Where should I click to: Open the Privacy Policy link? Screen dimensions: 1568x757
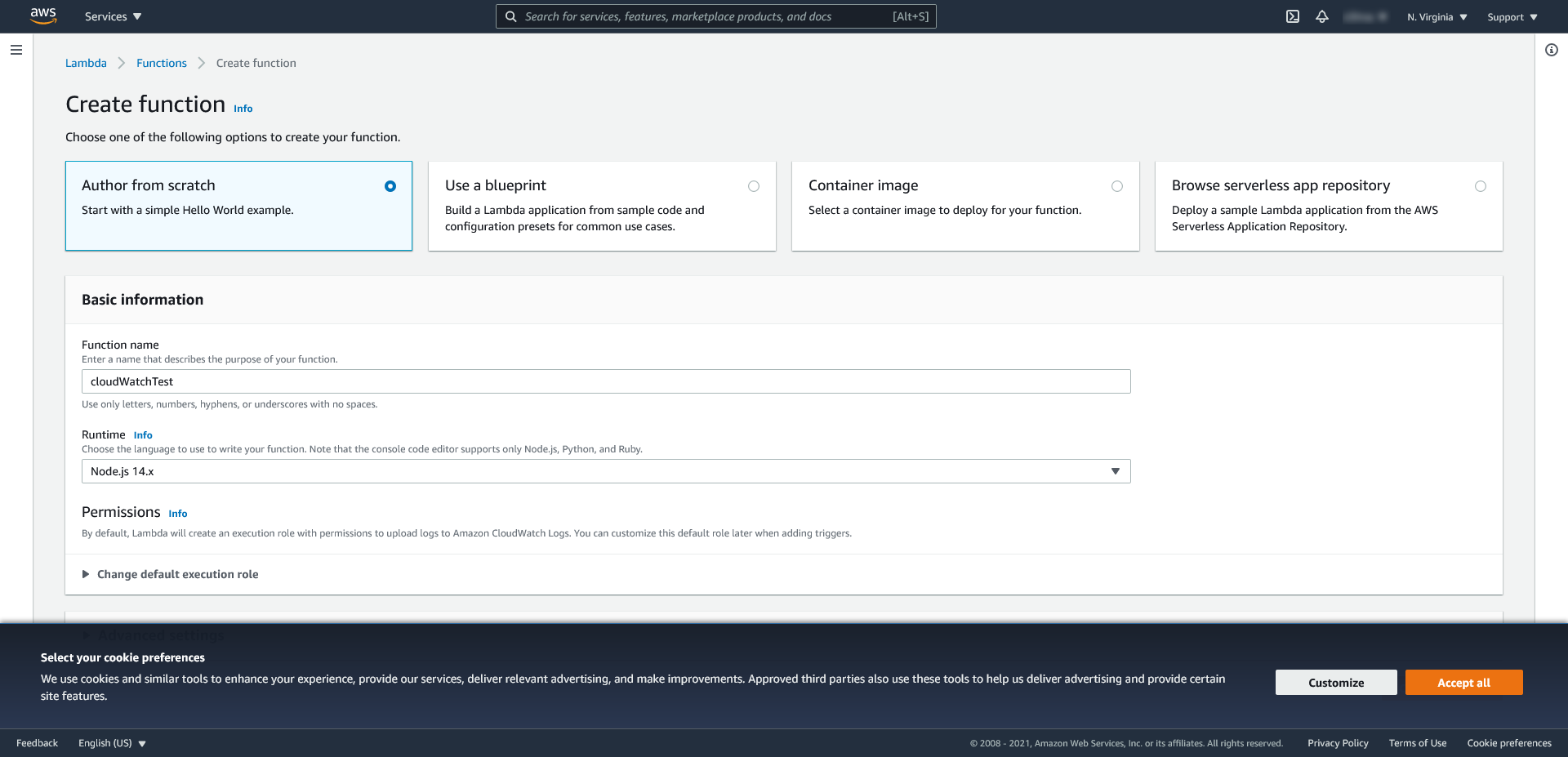(x=1338, y=743)
